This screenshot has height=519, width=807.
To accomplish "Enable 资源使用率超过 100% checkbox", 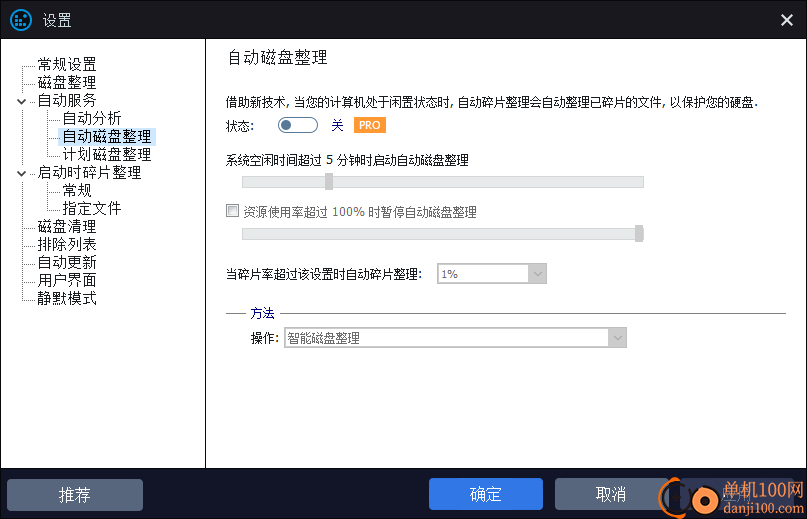I will coord(233,211).
